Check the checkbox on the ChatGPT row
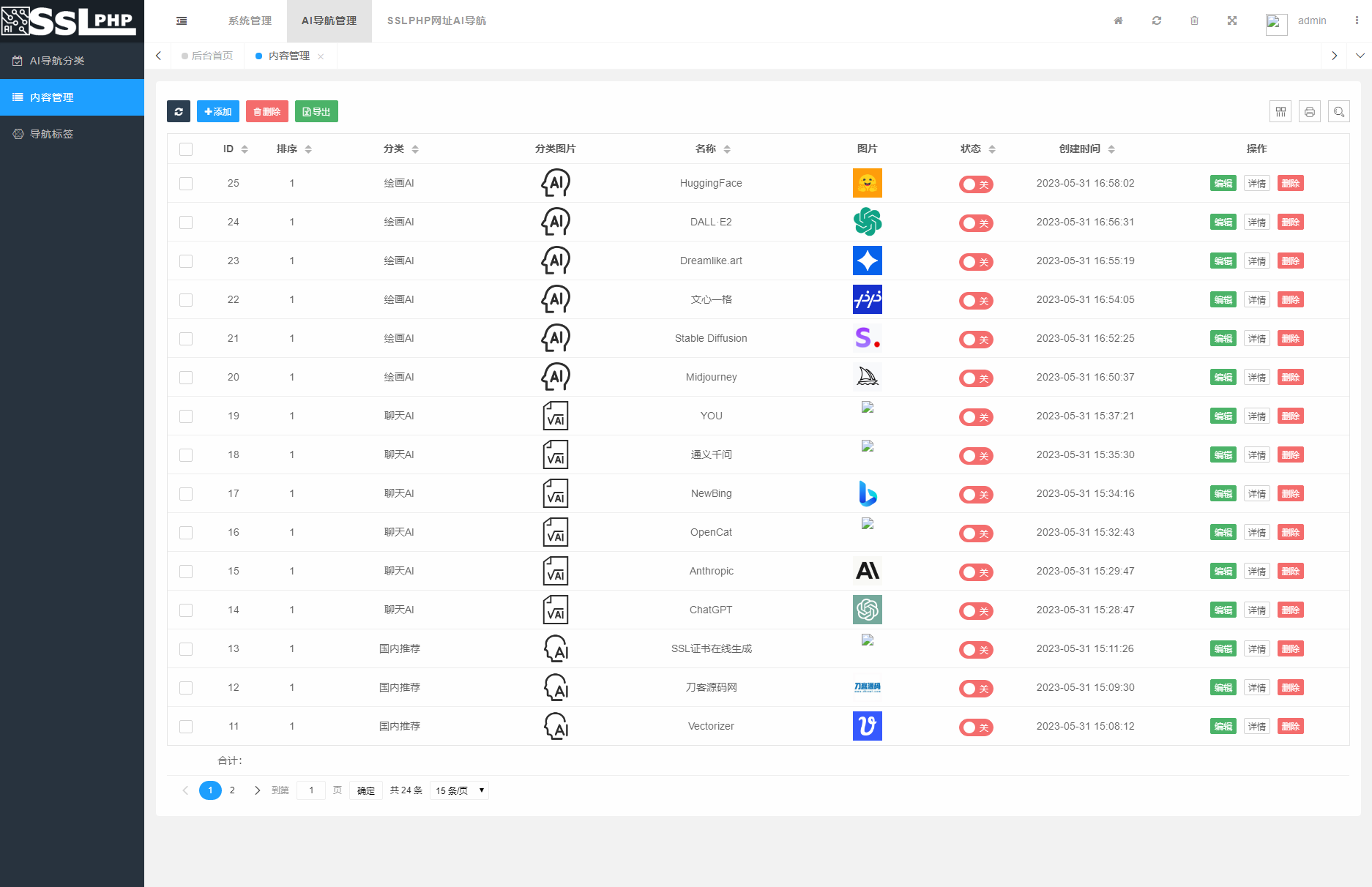 186,610
